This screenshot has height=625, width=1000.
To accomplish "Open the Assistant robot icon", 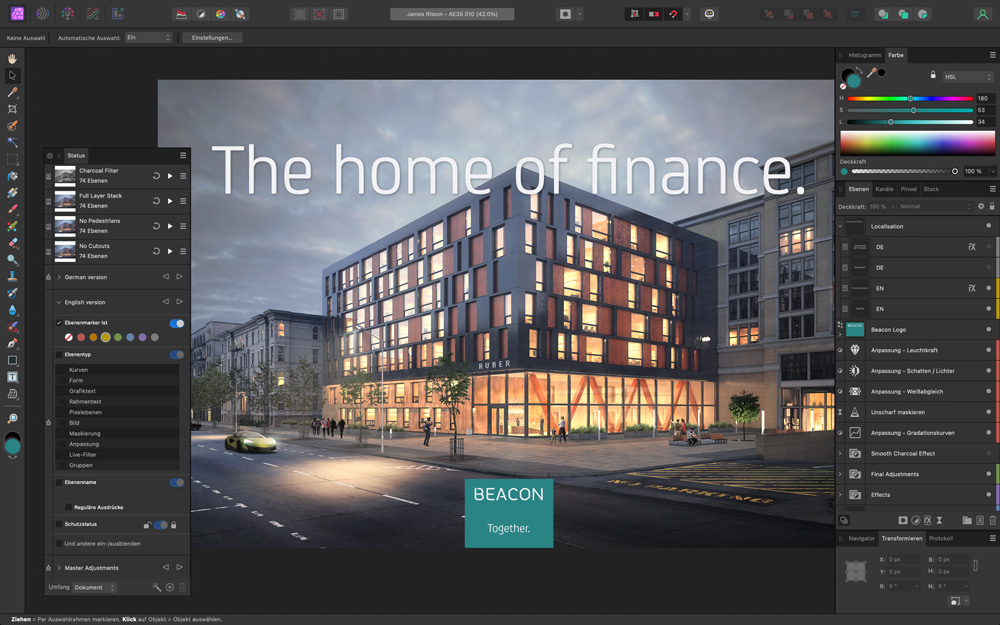I will 709,14.
